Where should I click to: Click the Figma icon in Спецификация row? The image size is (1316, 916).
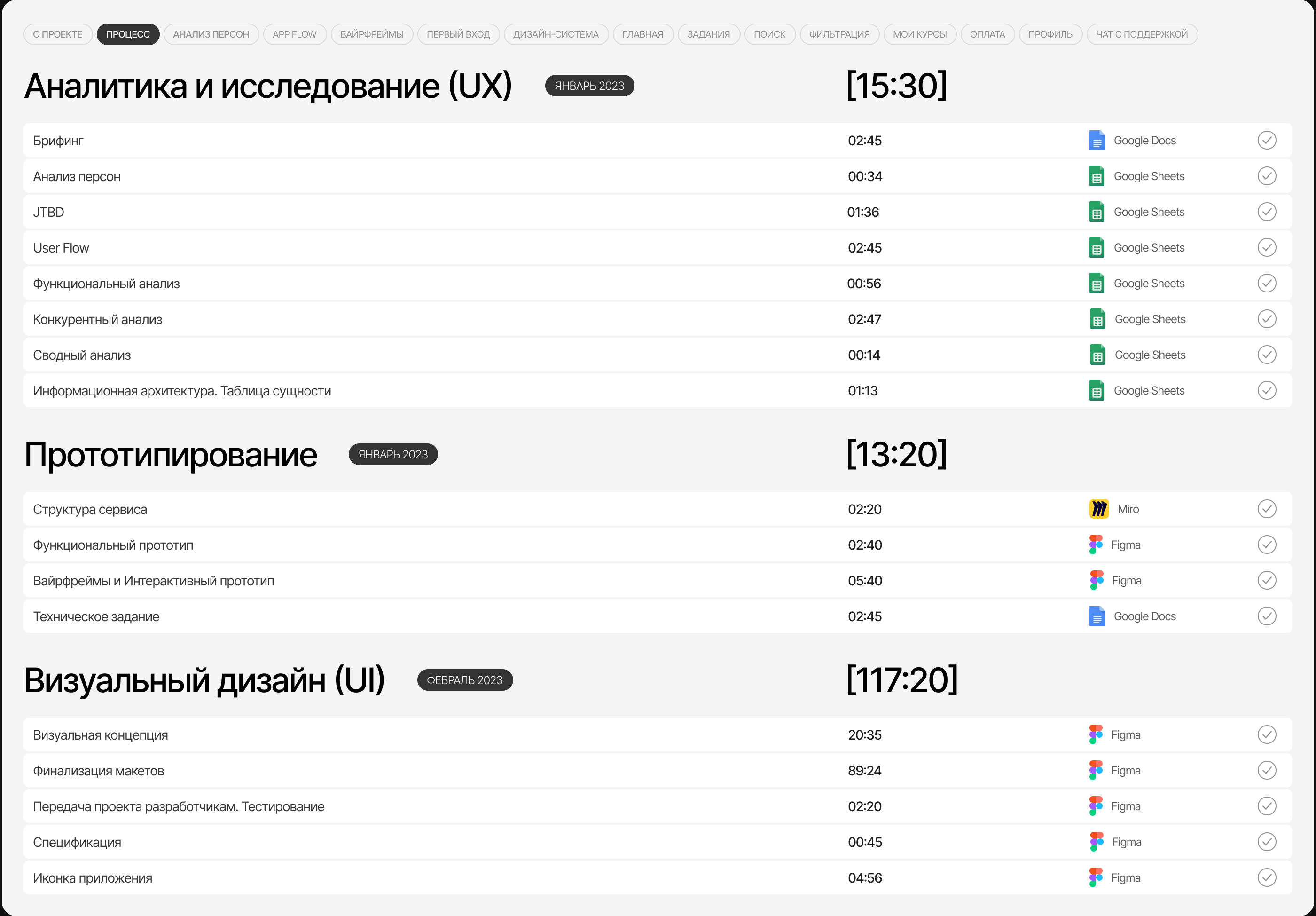(x=1096, y=842)
